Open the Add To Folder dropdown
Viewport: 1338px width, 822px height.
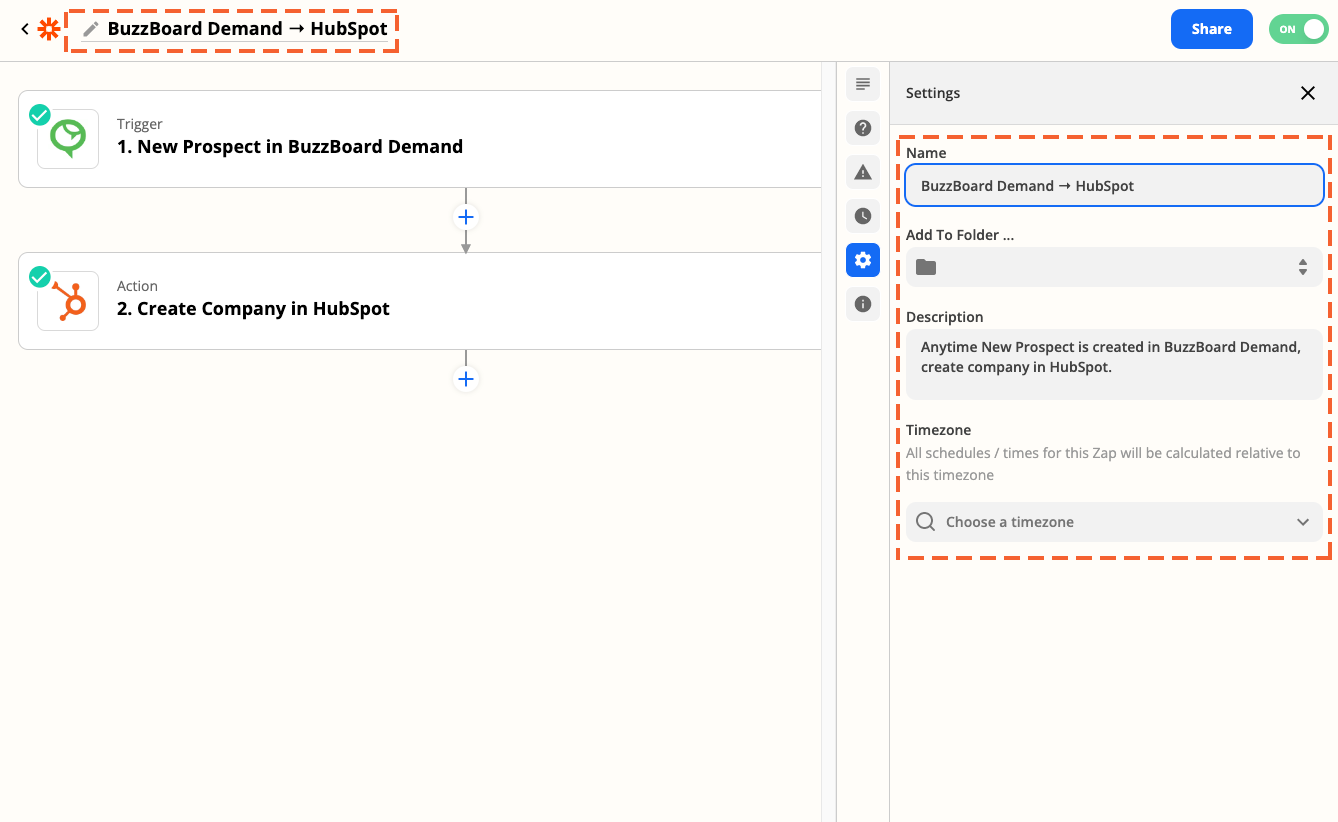(x=1114, y=267)
